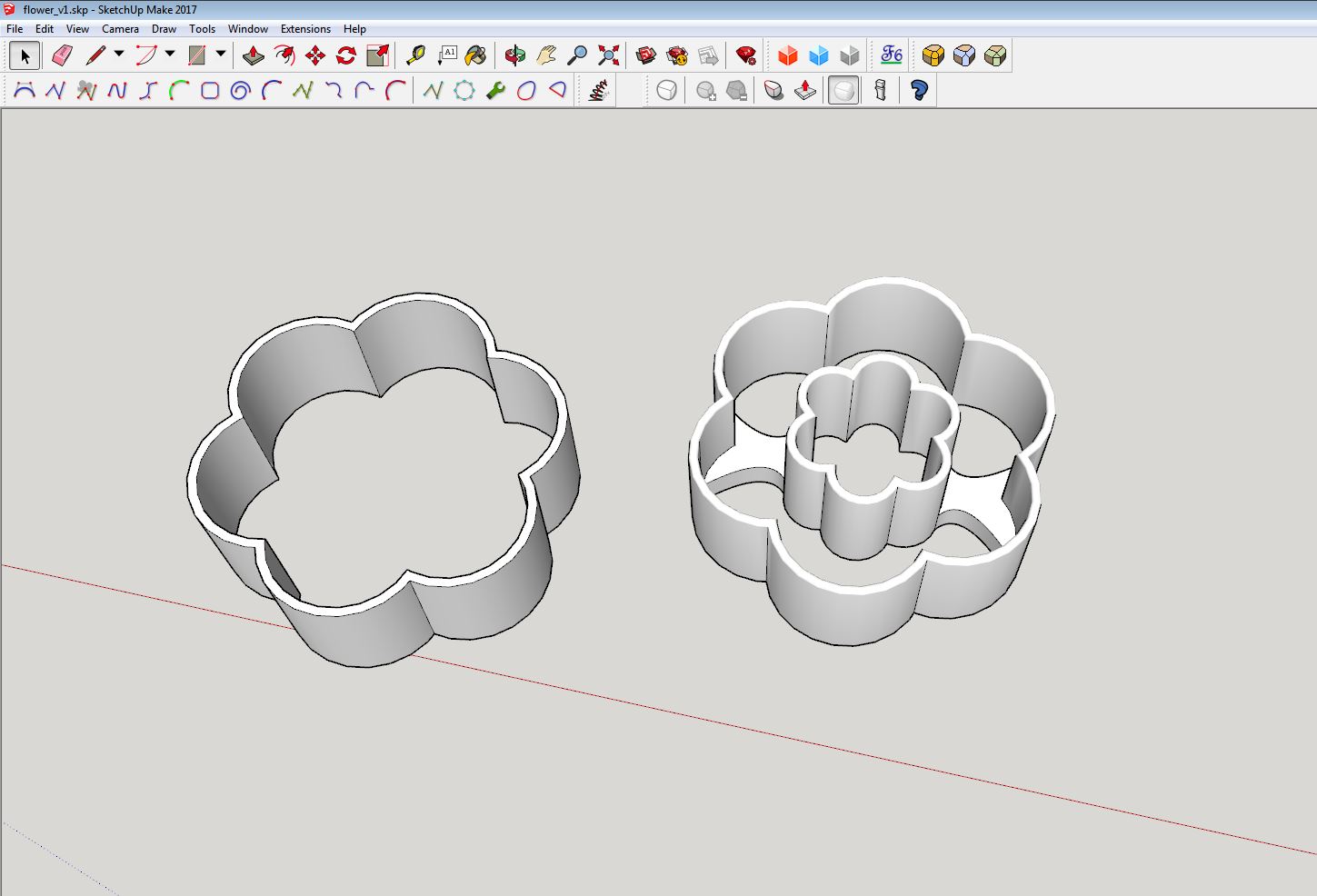
Task: Select the red closed loop curve tool
Action: click(x=526, y=91)
